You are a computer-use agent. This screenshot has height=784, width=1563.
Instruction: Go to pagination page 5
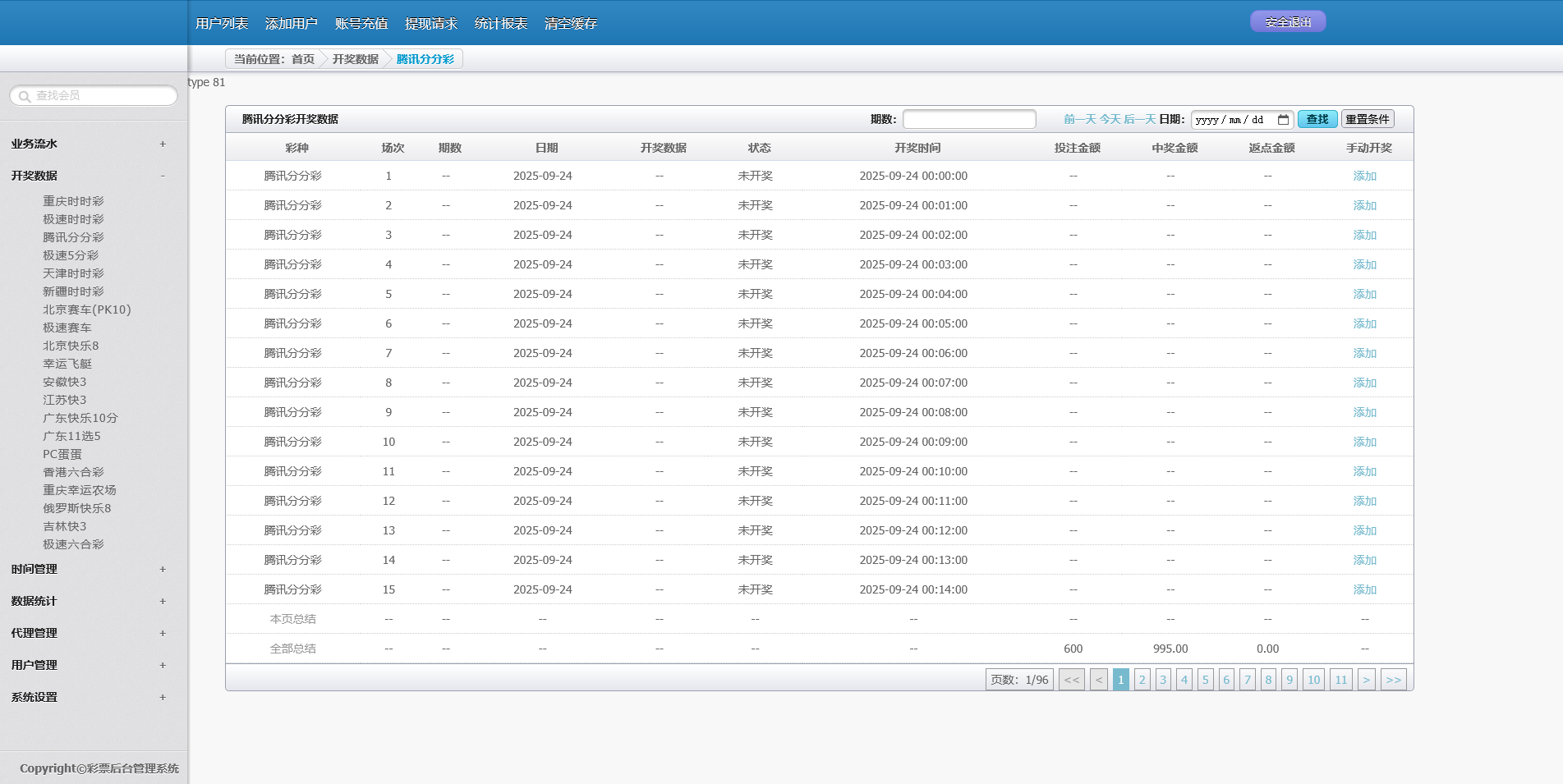click(1205, 680)
